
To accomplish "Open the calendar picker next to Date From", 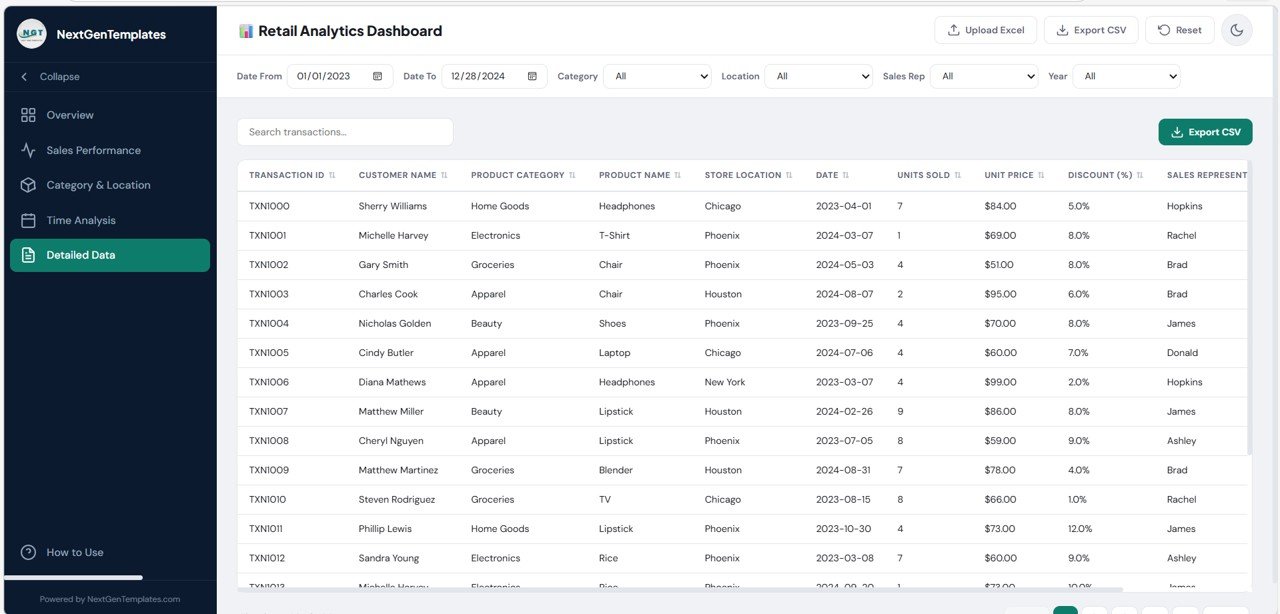I will pos(376,75).
